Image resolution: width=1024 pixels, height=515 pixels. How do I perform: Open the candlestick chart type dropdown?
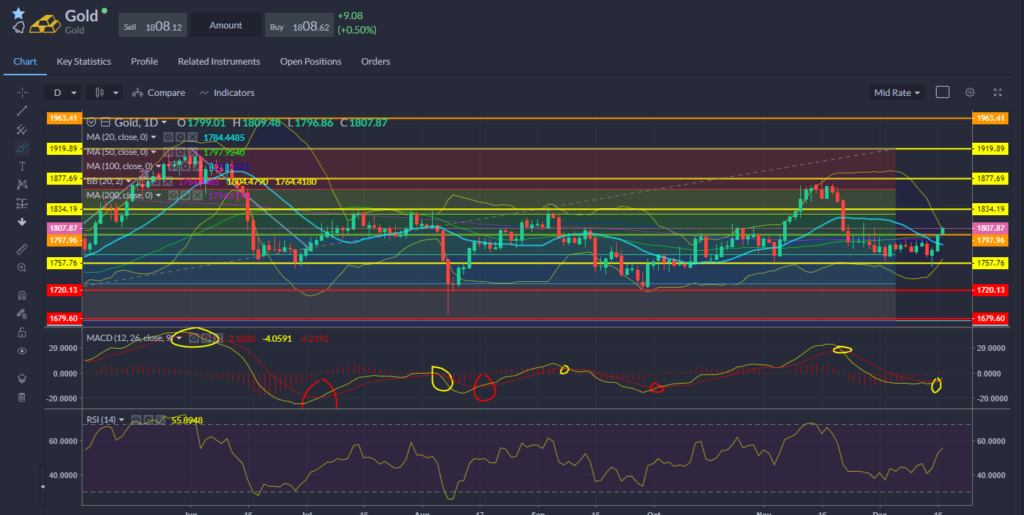pos(106,93)
